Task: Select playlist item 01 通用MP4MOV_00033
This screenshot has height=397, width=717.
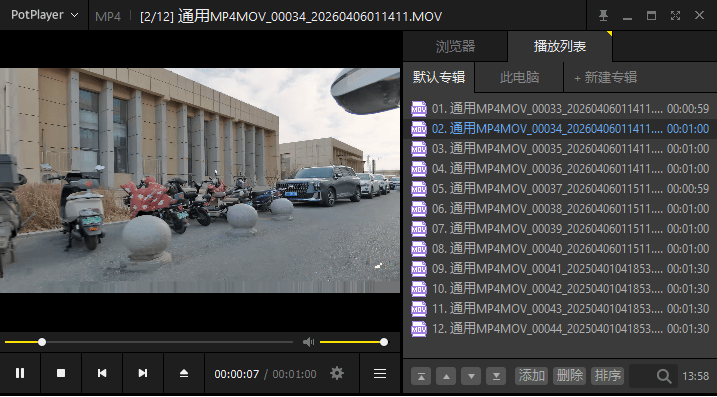Action: [x=560, y=109]
